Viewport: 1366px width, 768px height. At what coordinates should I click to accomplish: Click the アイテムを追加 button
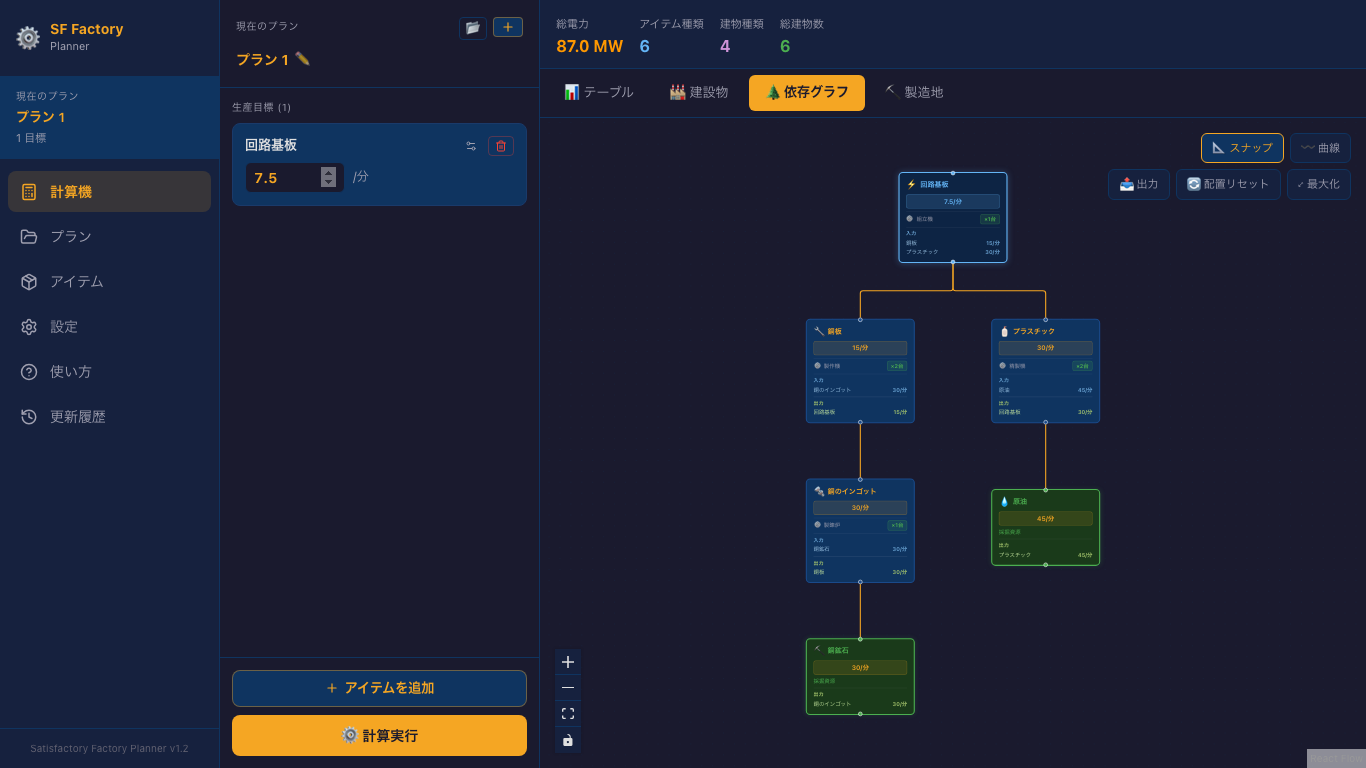pyautogui.click(x=379, y=688)
